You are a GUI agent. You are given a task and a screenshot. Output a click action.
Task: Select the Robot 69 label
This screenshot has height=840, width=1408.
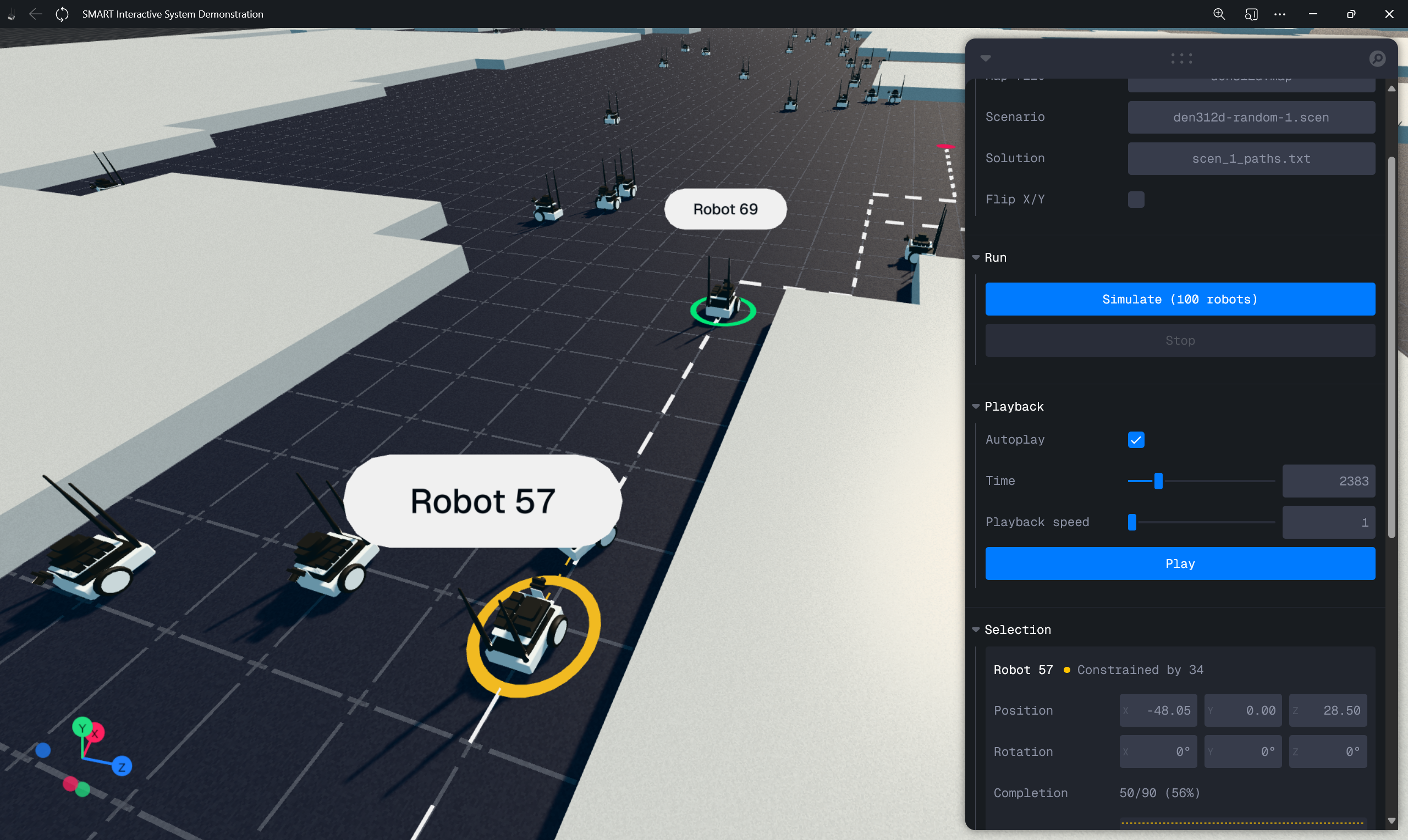pyautogui.click(x=725, y=209)
